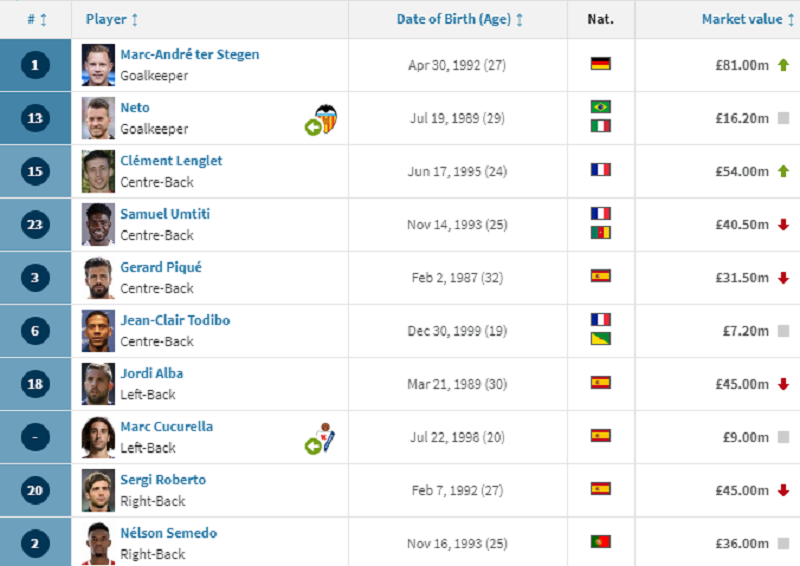
Task: Click red down arrow beside £31.50m
Action: 783,277
